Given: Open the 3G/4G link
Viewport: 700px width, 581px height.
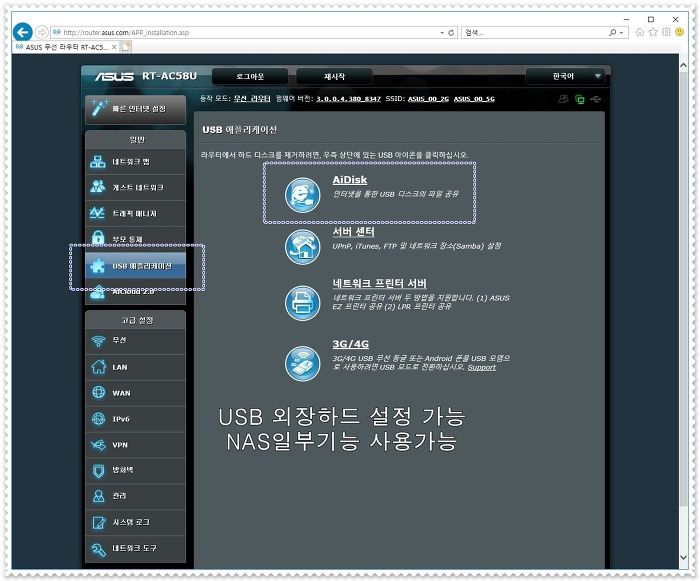Looking at the screenshot, I should (350, 344).
